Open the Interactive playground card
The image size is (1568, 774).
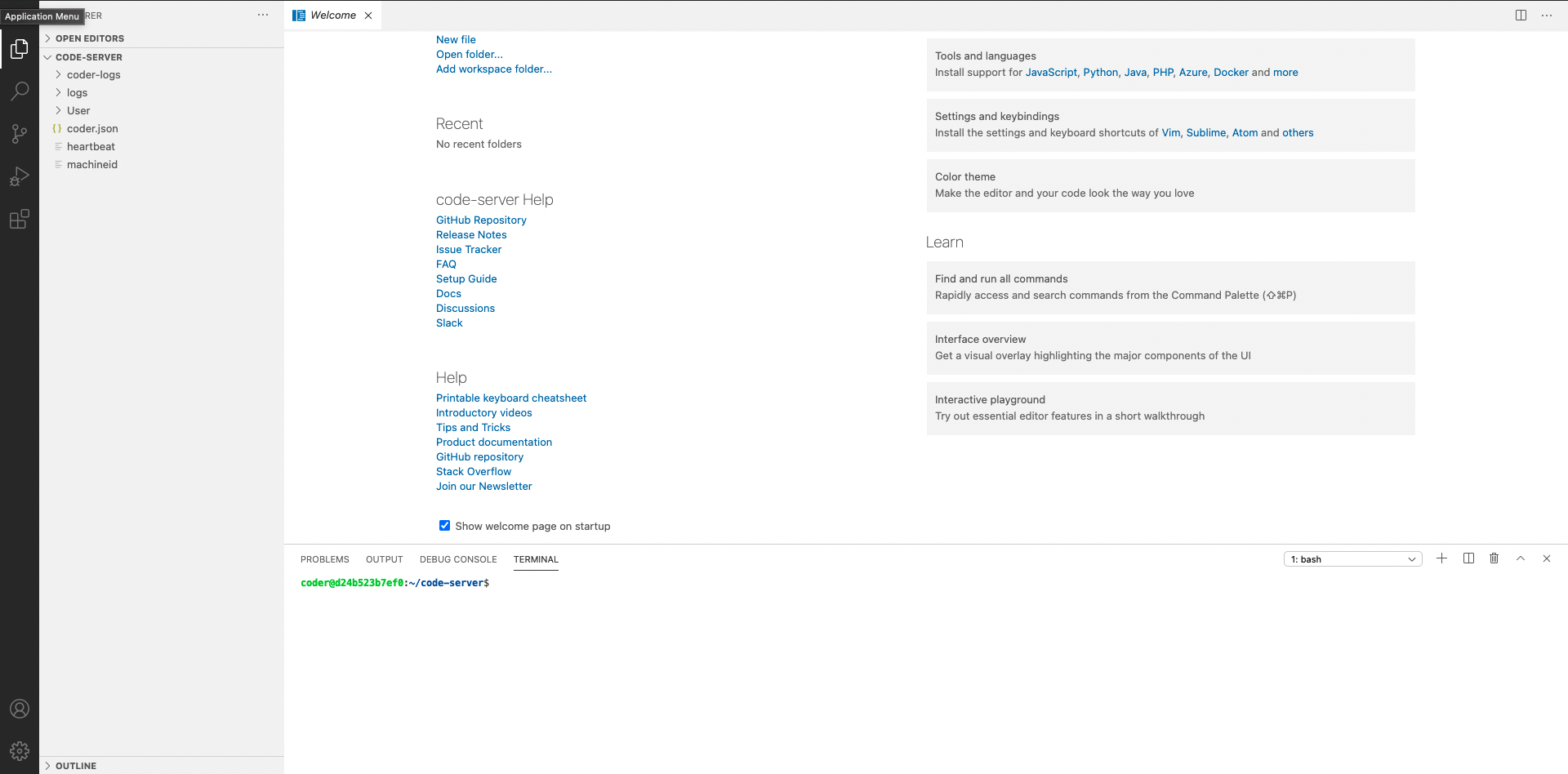point(1170,408)
